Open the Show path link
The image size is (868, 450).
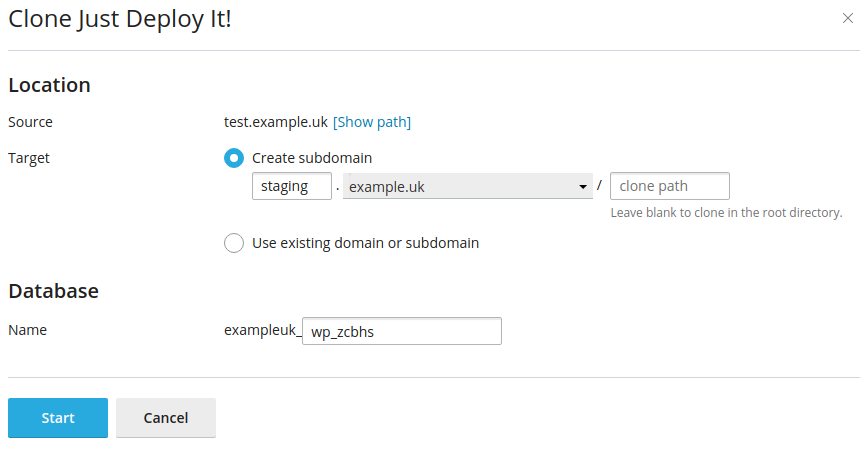371,122
